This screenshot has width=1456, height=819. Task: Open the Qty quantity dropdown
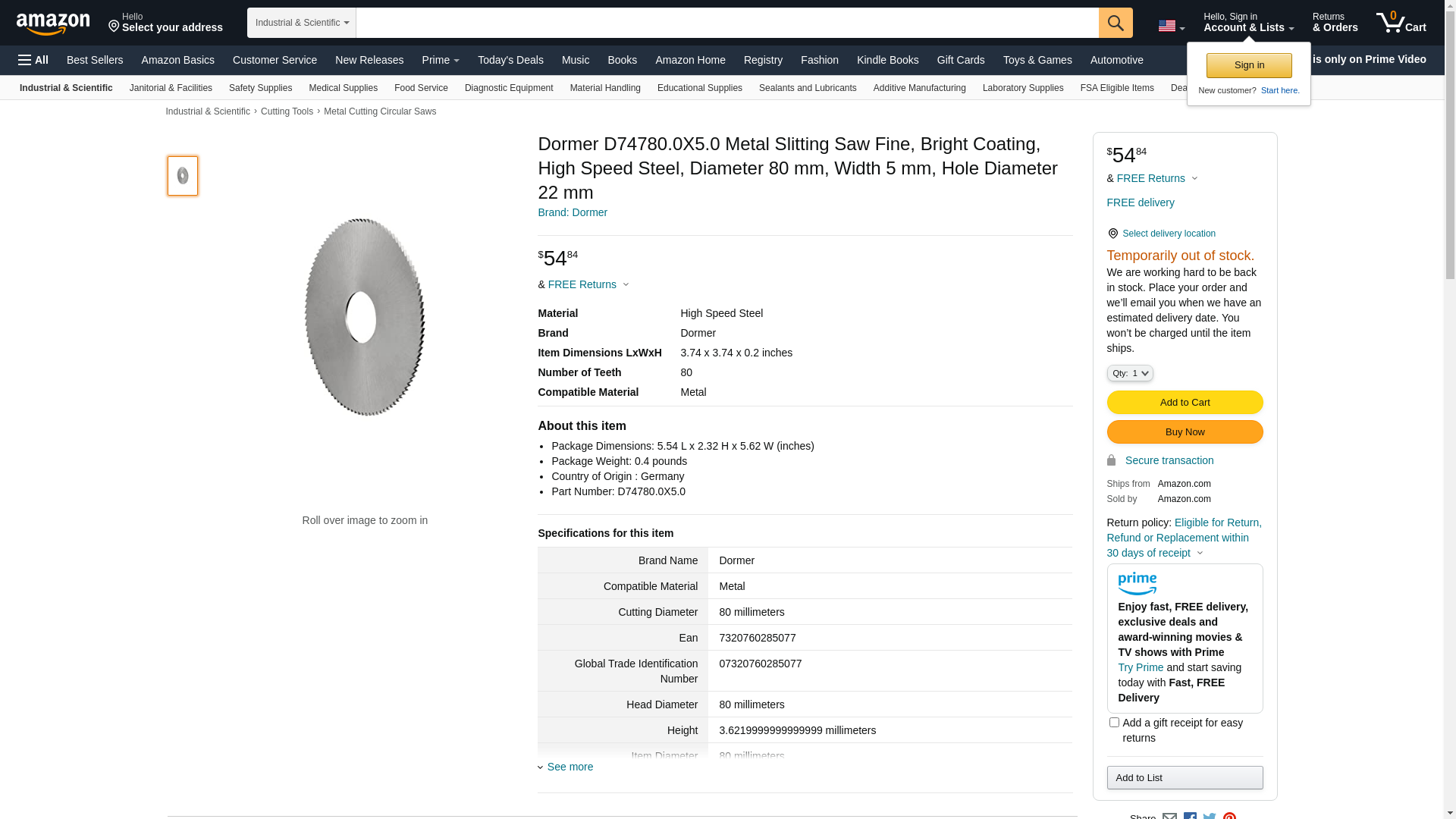tap(1129, 373)
